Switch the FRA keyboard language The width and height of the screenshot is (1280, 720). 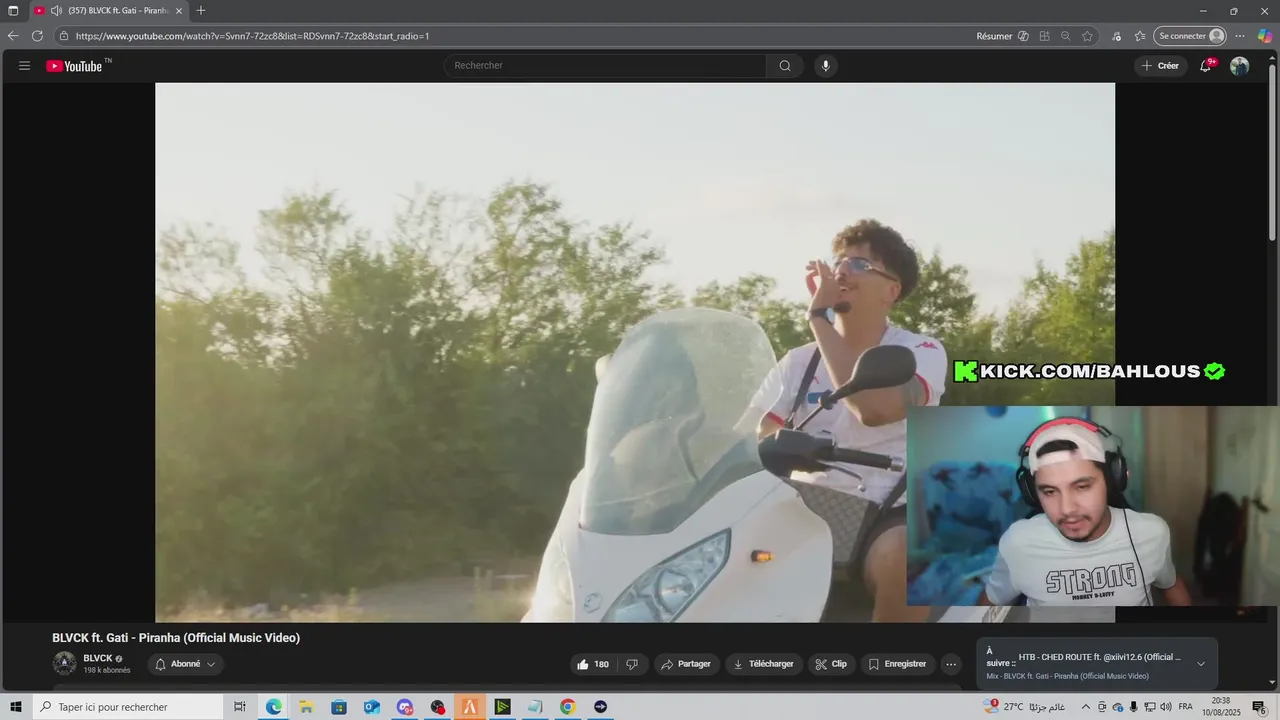1186,707
